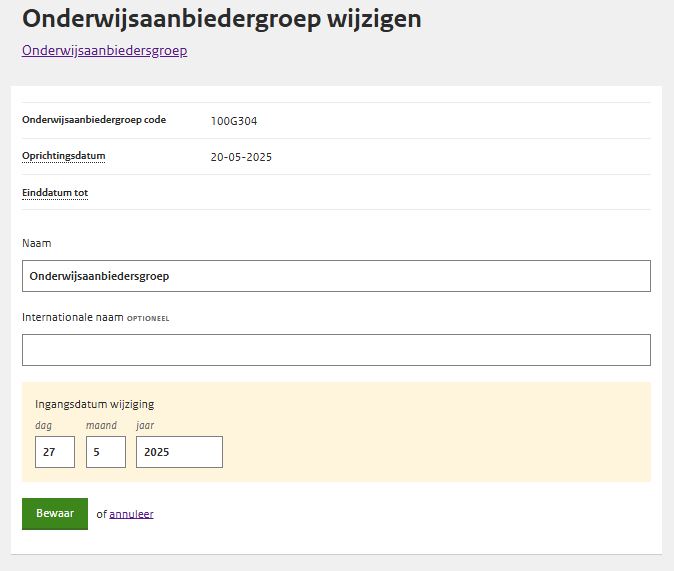This screenshot has width=674, height=571.
Task: Focus the Internationale naam input field
Action: 336,350
